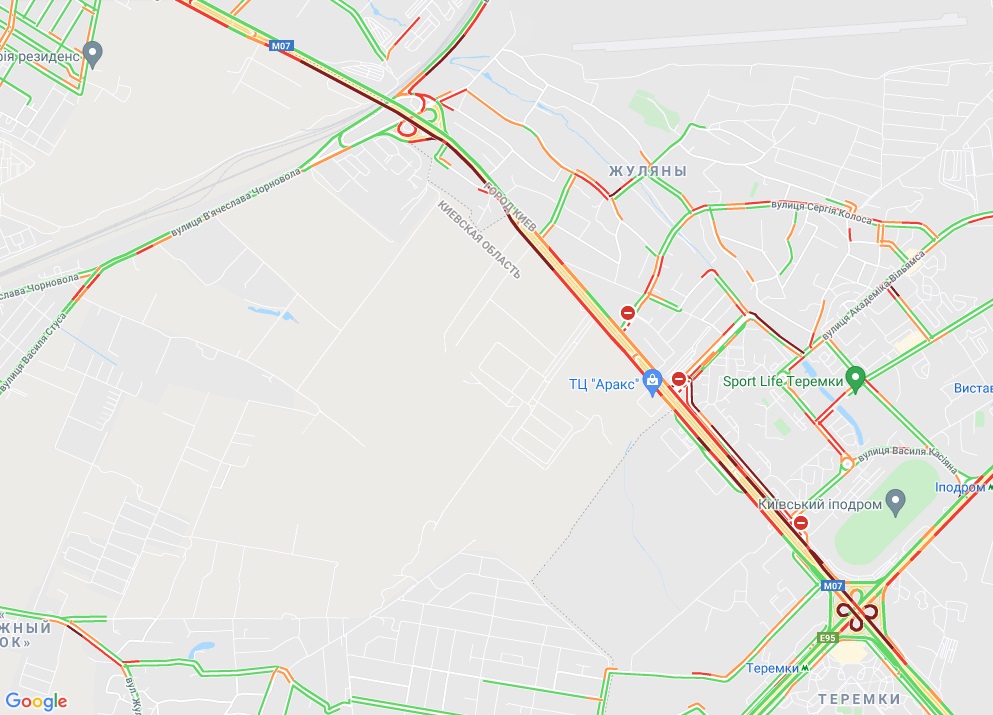Click the вулиця Сергія Колоса street label
This screenshot has height=715, width=993.
[821, 212]
